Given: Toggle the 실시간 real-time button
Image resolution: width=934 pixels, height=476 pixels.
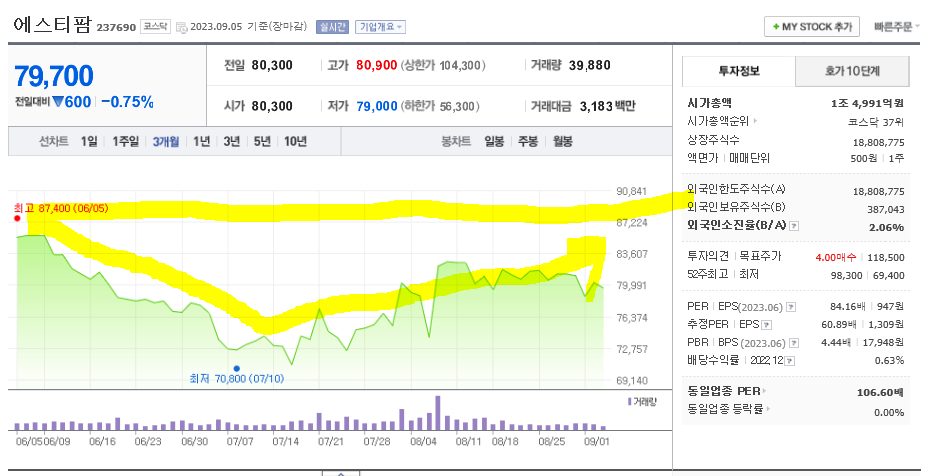Looking at the screenshot, I should tap(332, 27).
